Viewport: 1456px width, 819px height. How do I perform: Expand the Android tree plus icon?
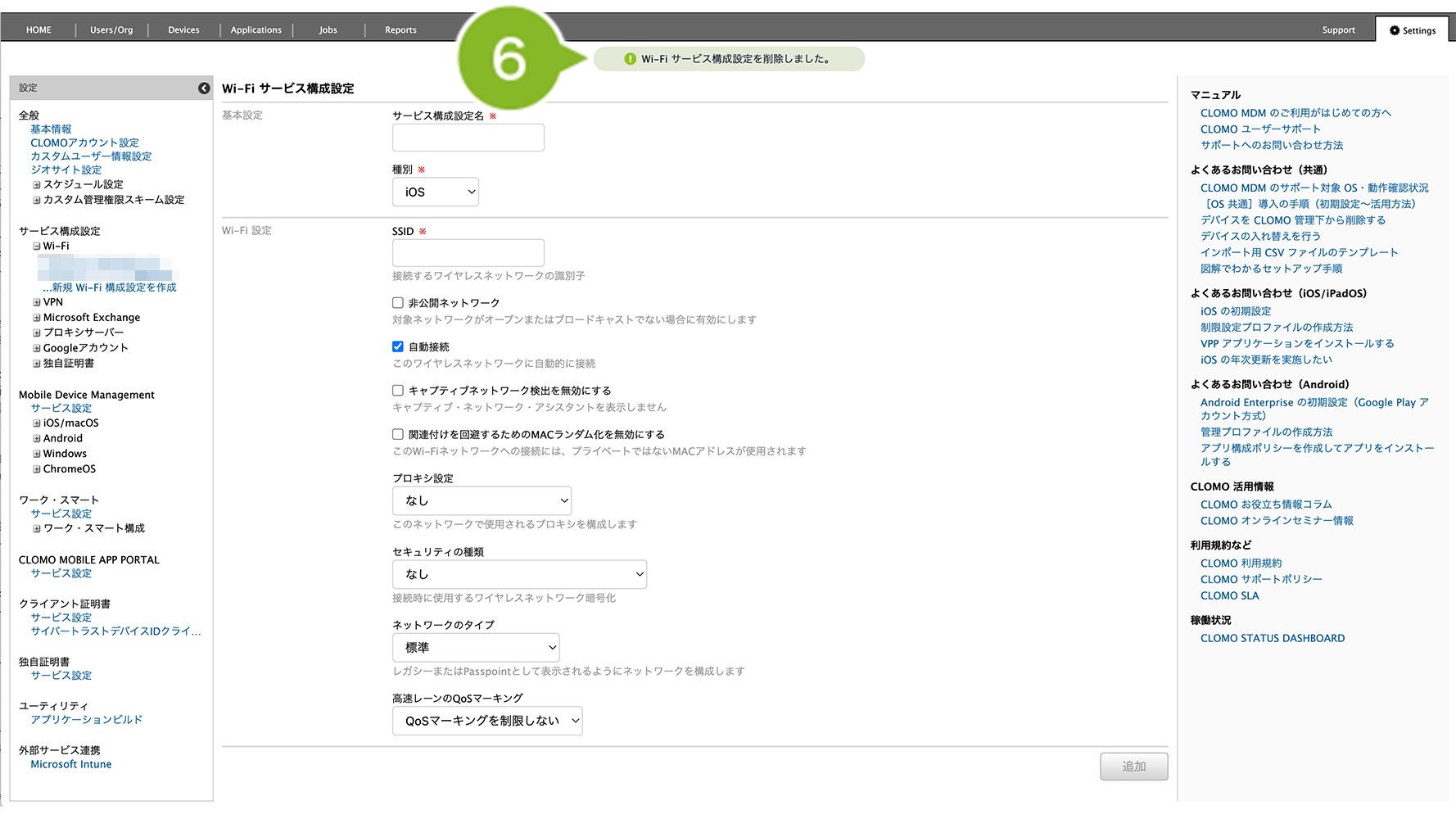37,439
